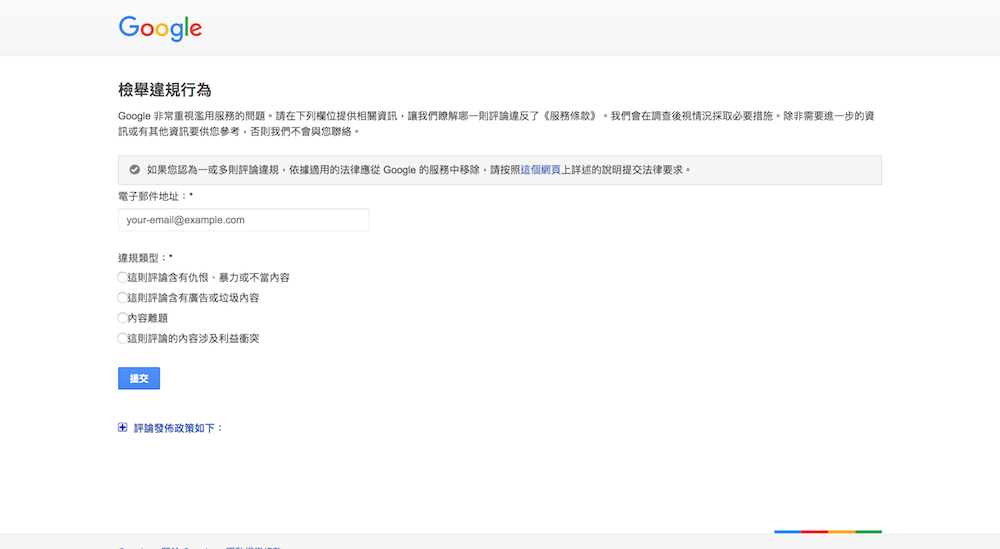
Task: Focus the 電子郵件地址 email input field
Action: 244,220
